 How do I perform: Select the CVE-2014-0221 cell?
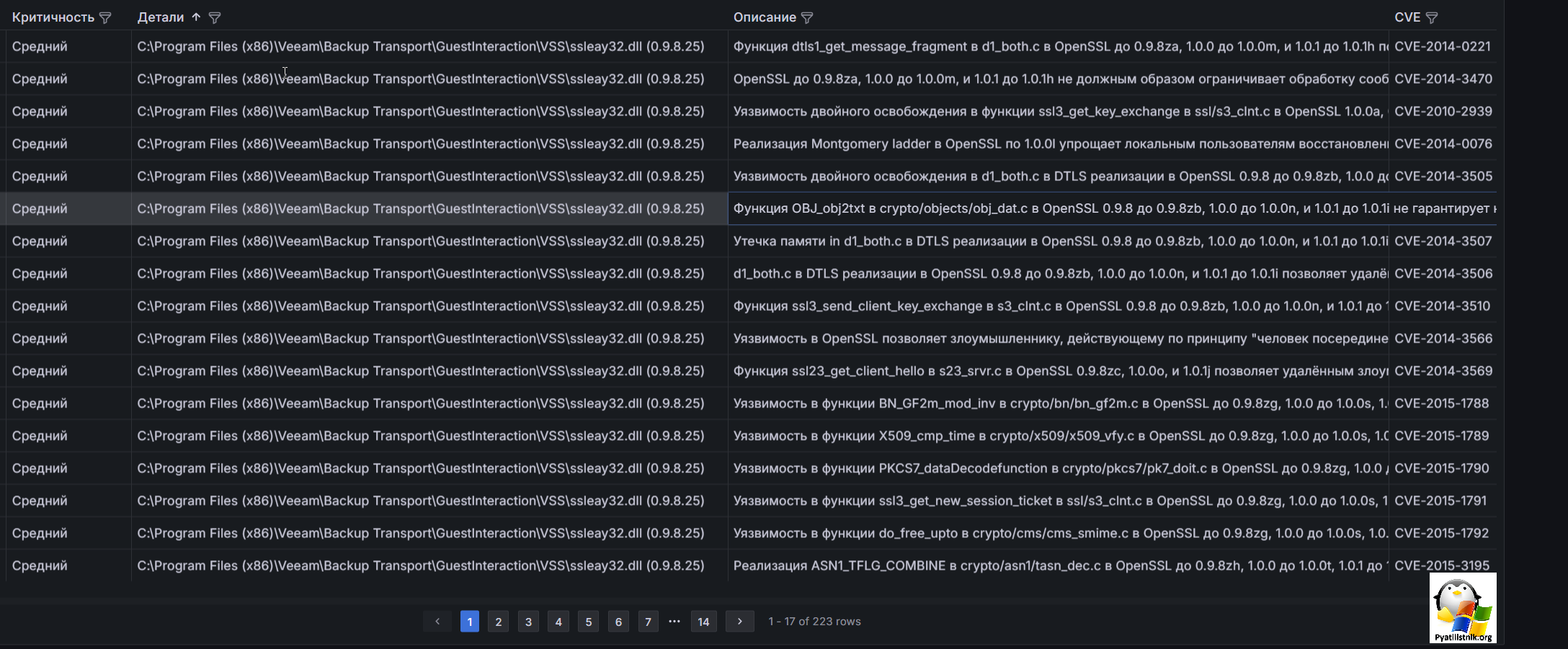point(1442,47)
